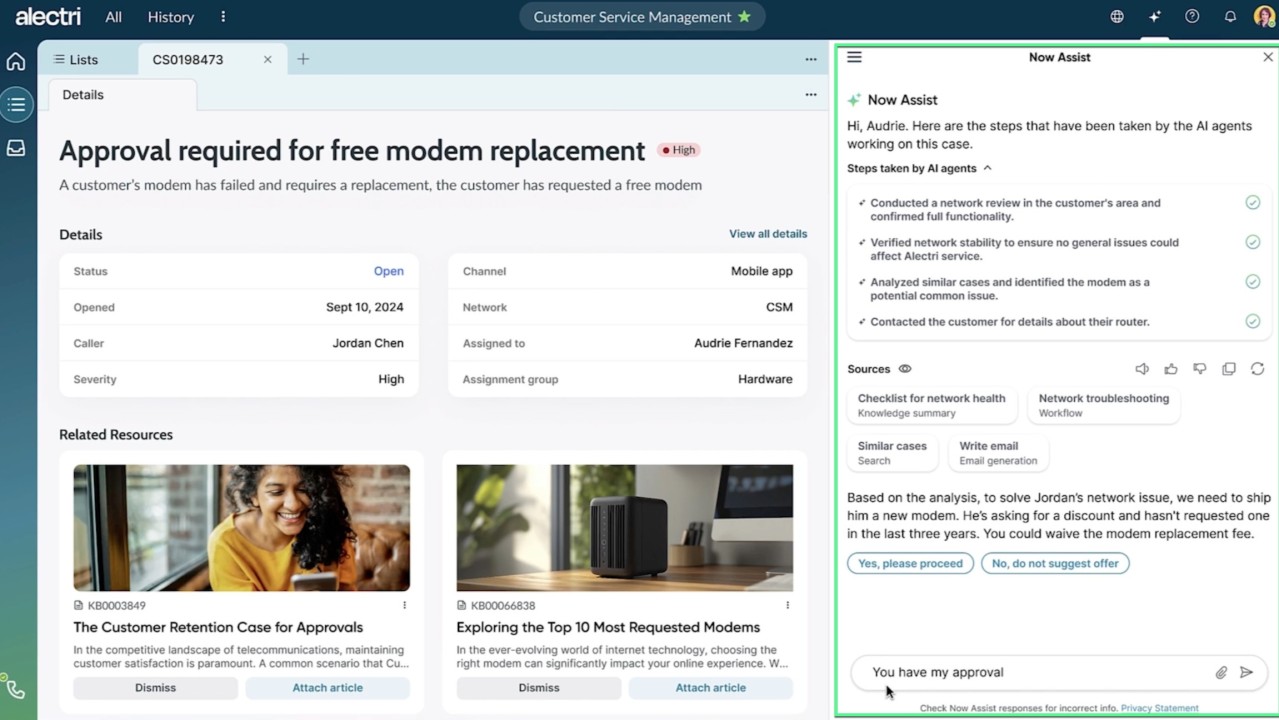The height and width of the screenshot is (720, 1279).
Task: Send the chat message
Action: 1246,673
